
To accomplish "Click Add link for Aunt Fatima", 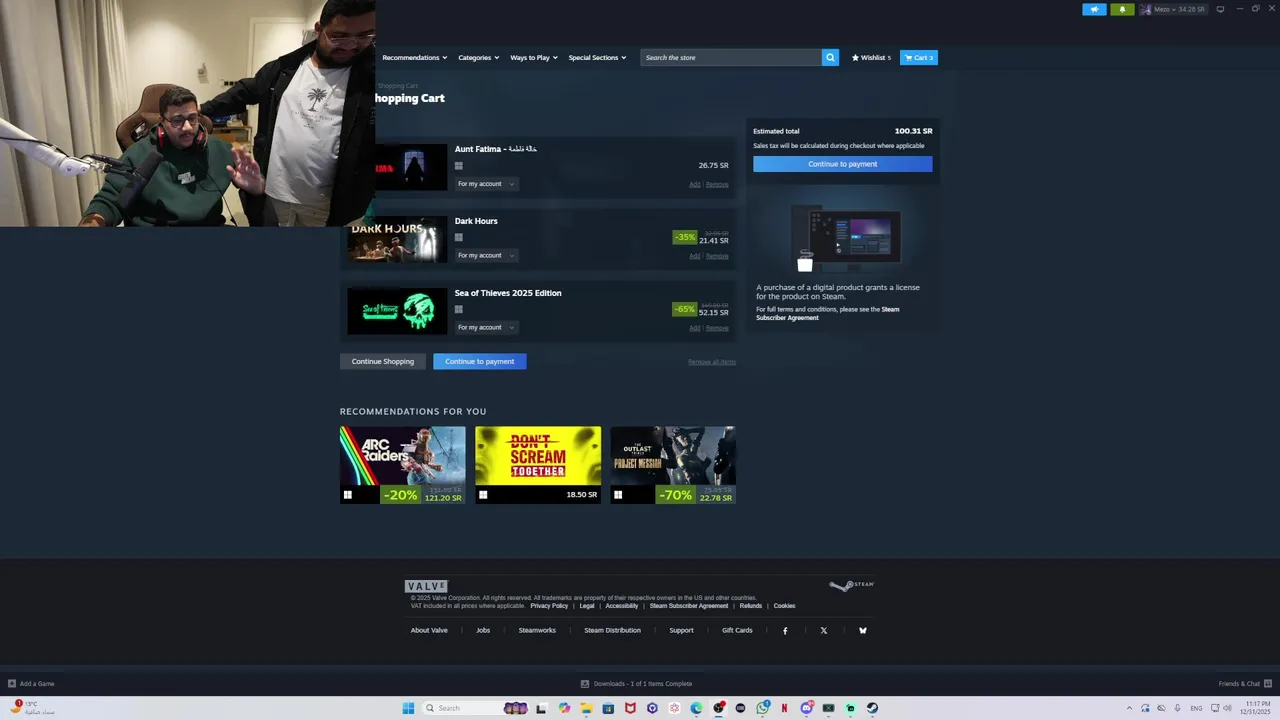I will [695, 184].
